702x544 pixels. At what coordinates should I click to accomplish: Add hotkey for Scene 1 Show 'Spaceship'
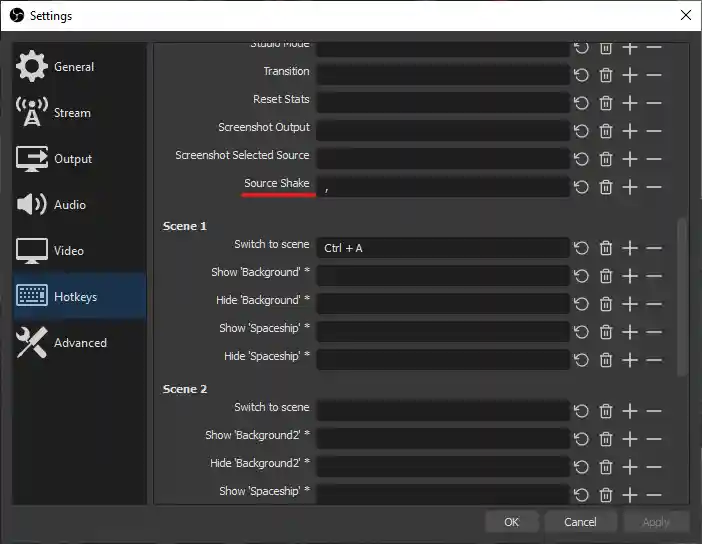630,332
